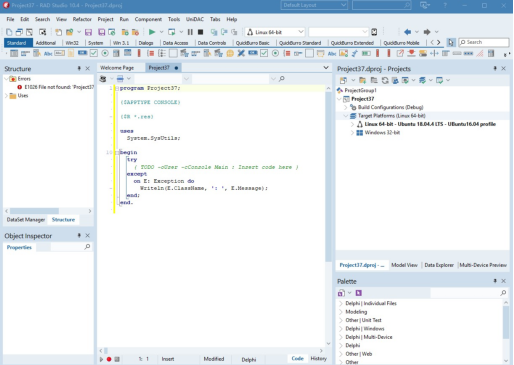Click the purple square Palette icon
Screen dimensions: 514x365
[359, 293]
